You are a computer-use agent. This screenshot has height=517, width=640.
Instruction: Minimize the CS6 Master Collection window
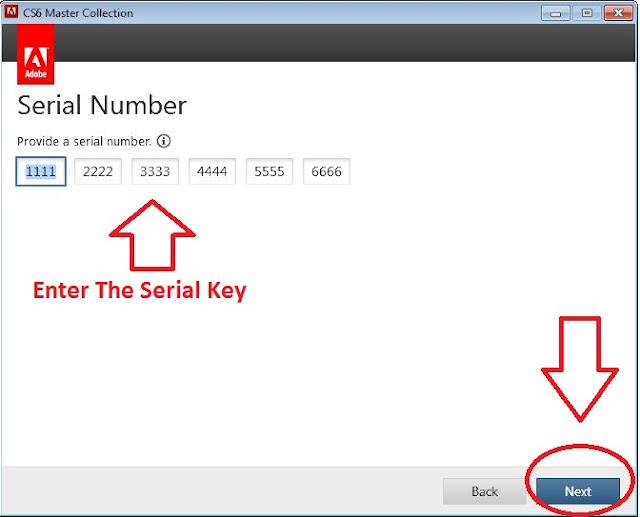click(556, 13)
